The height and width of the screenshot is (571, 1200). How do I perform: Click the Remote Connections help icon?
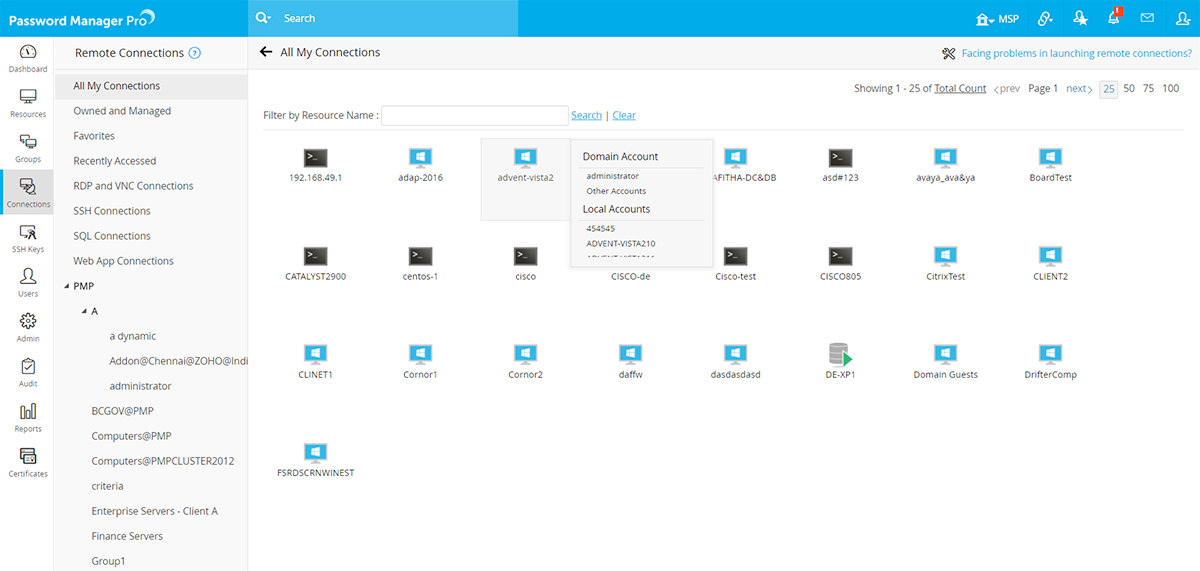[x=195, y=53]
